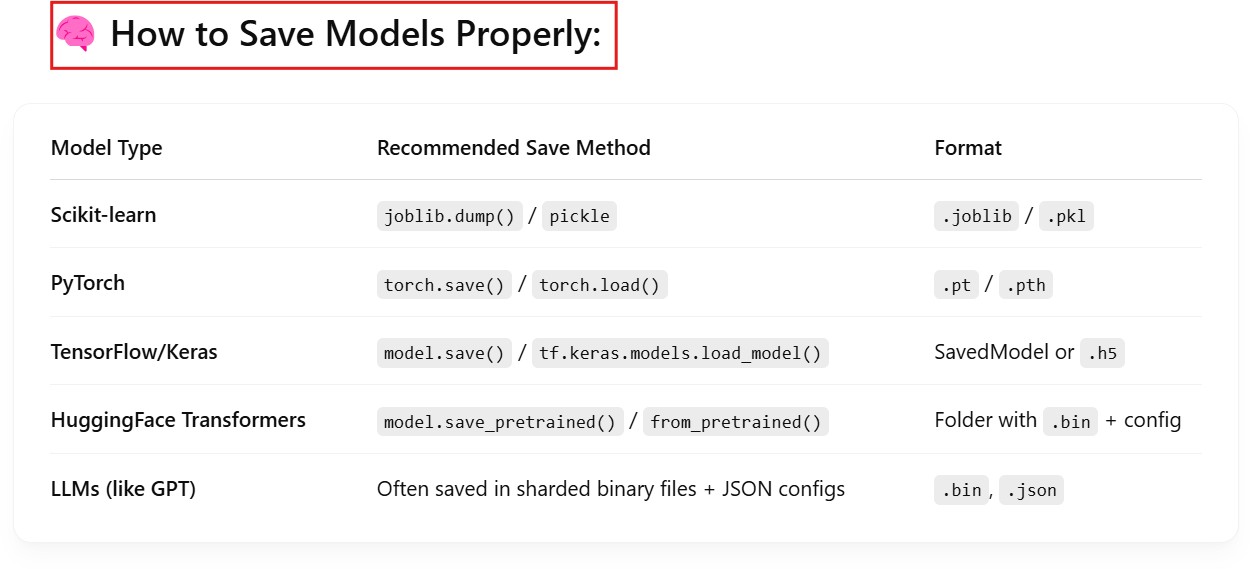Click the "How to Save Models Properly" heading
This screenshot has height=569, width=1250.
pyautogui.click(x=355, y=35)
